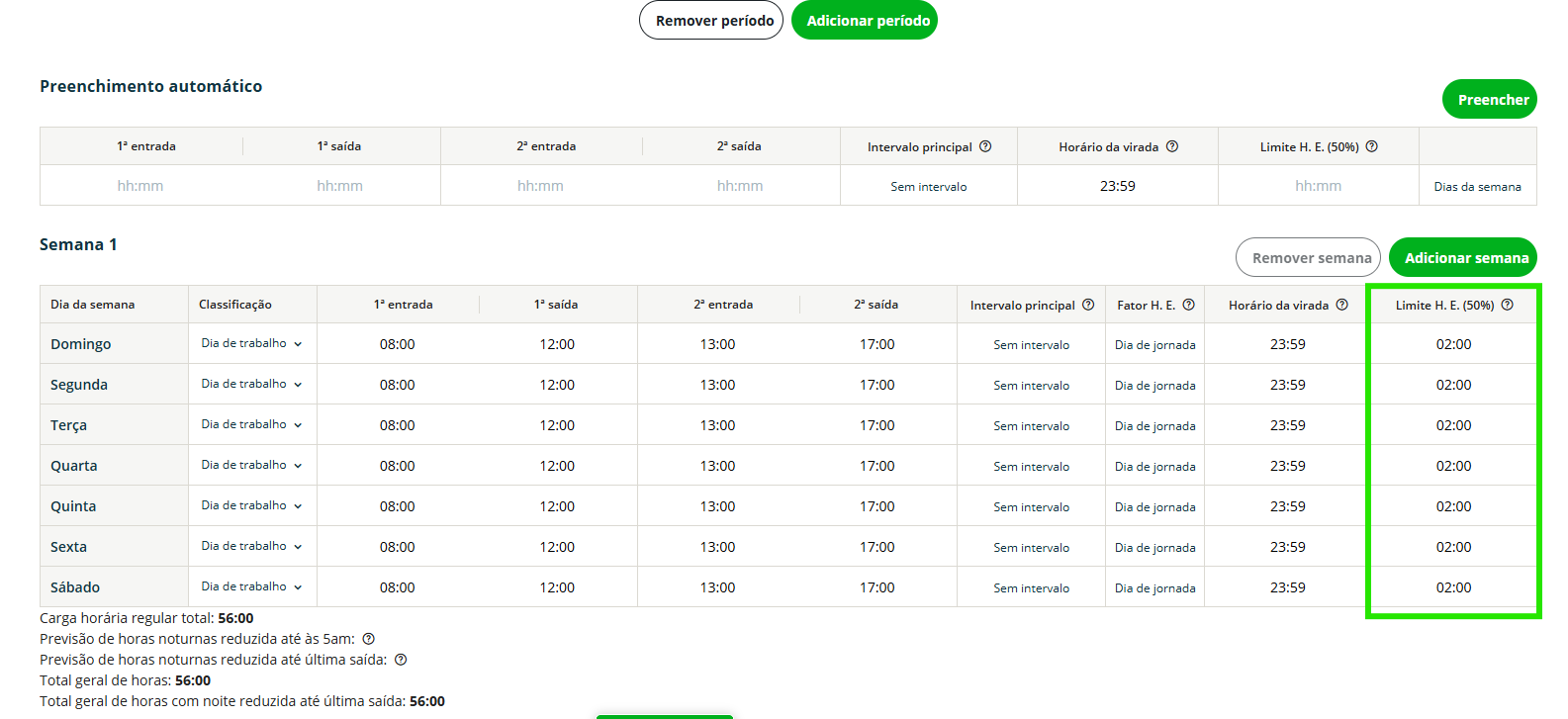This screenshot has width=1568, height=719.
Task: Click help icon for night hours until 5am
Action: pyautogui.click(x=369, y=639)
